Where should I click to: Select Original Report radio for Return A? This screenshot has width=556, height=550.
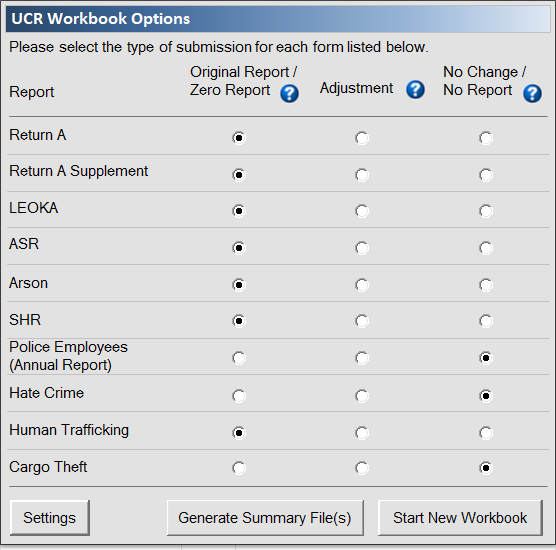tap(239, 138)
